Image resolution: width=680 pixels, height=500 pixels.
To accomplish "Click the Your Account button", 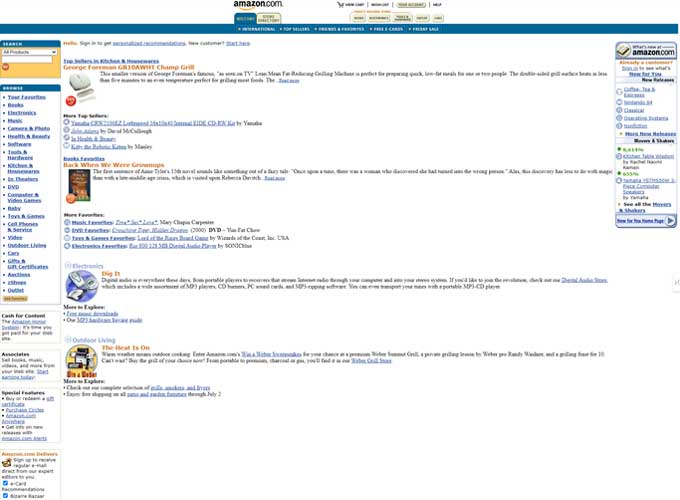I will coord(411,5).
